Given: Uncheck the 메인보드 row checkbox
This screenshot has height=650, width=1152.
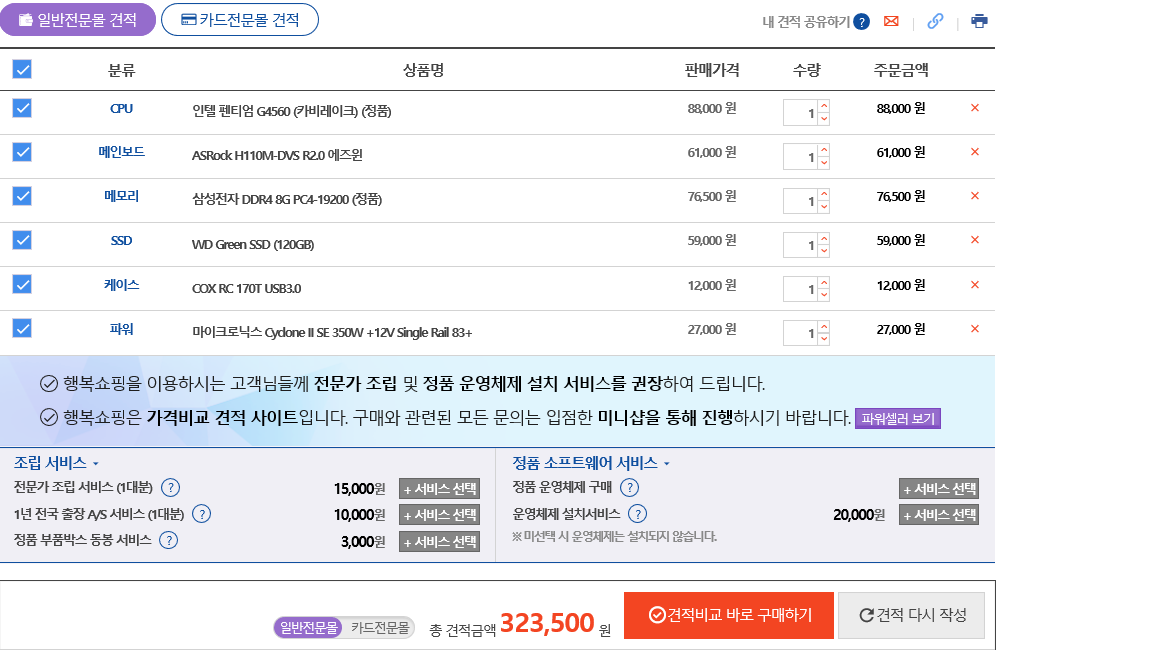Looking at the screenshot, I should pyautogui.click(x=22, y=153).
